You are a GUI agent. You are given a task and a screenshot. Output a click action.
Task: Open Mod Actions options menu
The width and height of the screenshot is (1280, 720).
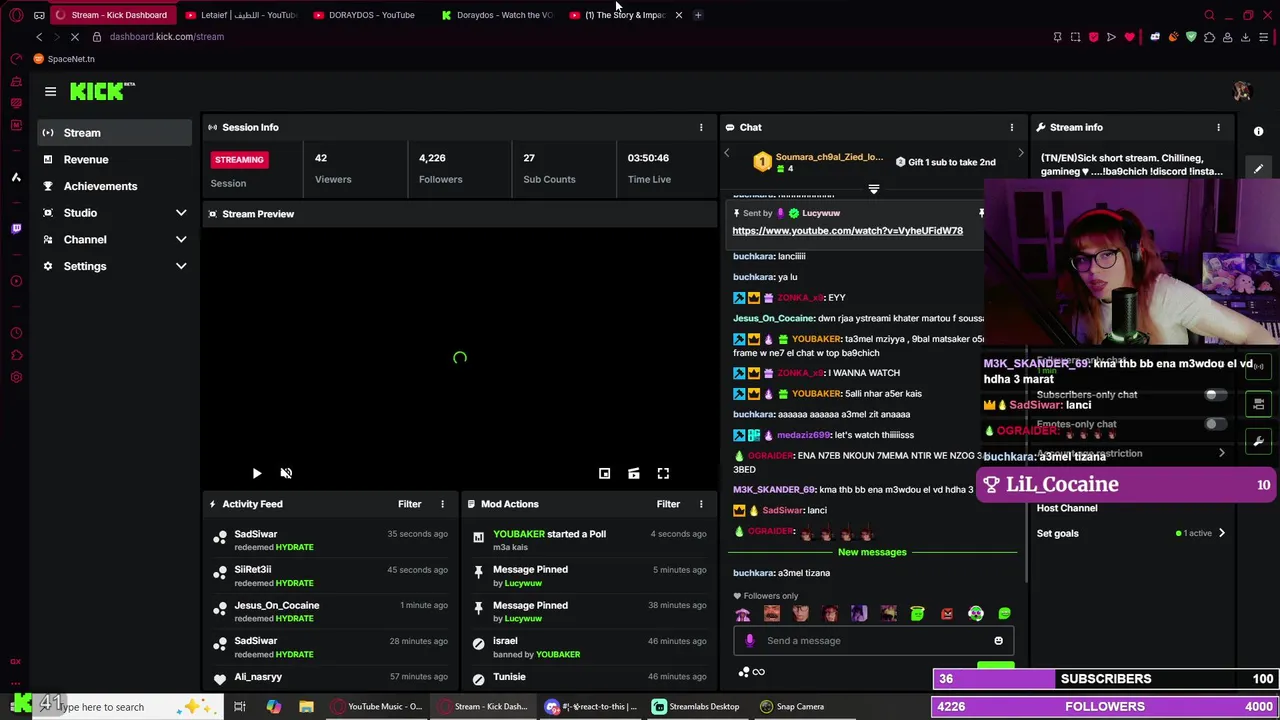click(x=701, y=504)
